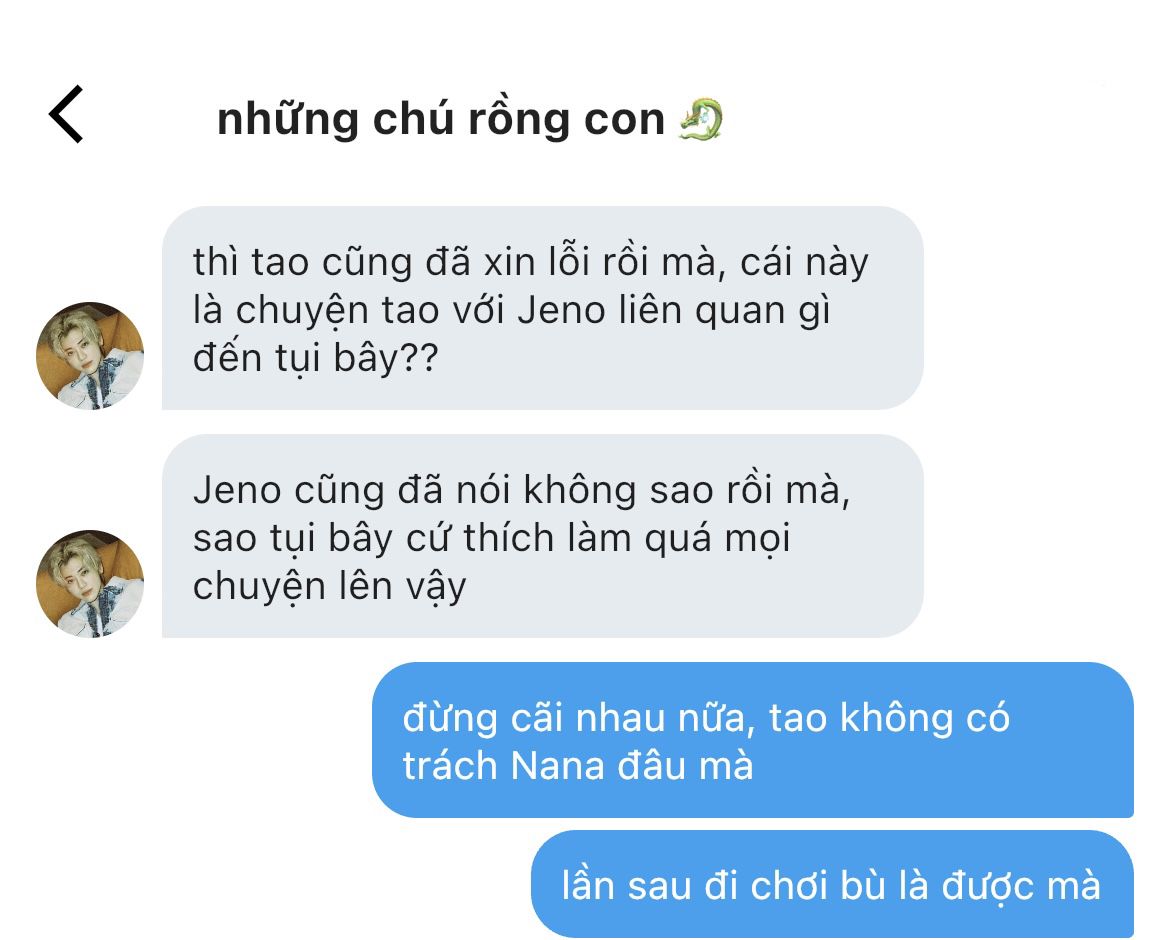This screenshot has width=1169, height=940.
Task: Select the gray message starting "Jeno cũng đã nói"
Action: pos(543,536)
